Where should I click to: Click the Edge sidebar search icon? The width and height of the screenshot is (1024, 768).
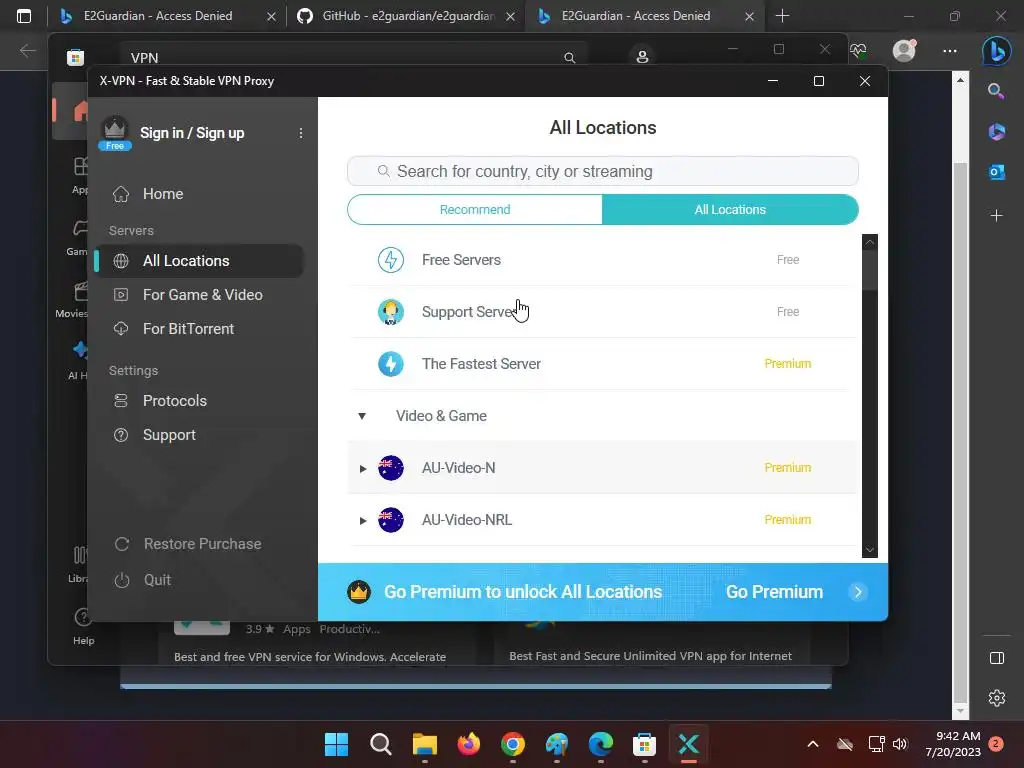(996, 91)
